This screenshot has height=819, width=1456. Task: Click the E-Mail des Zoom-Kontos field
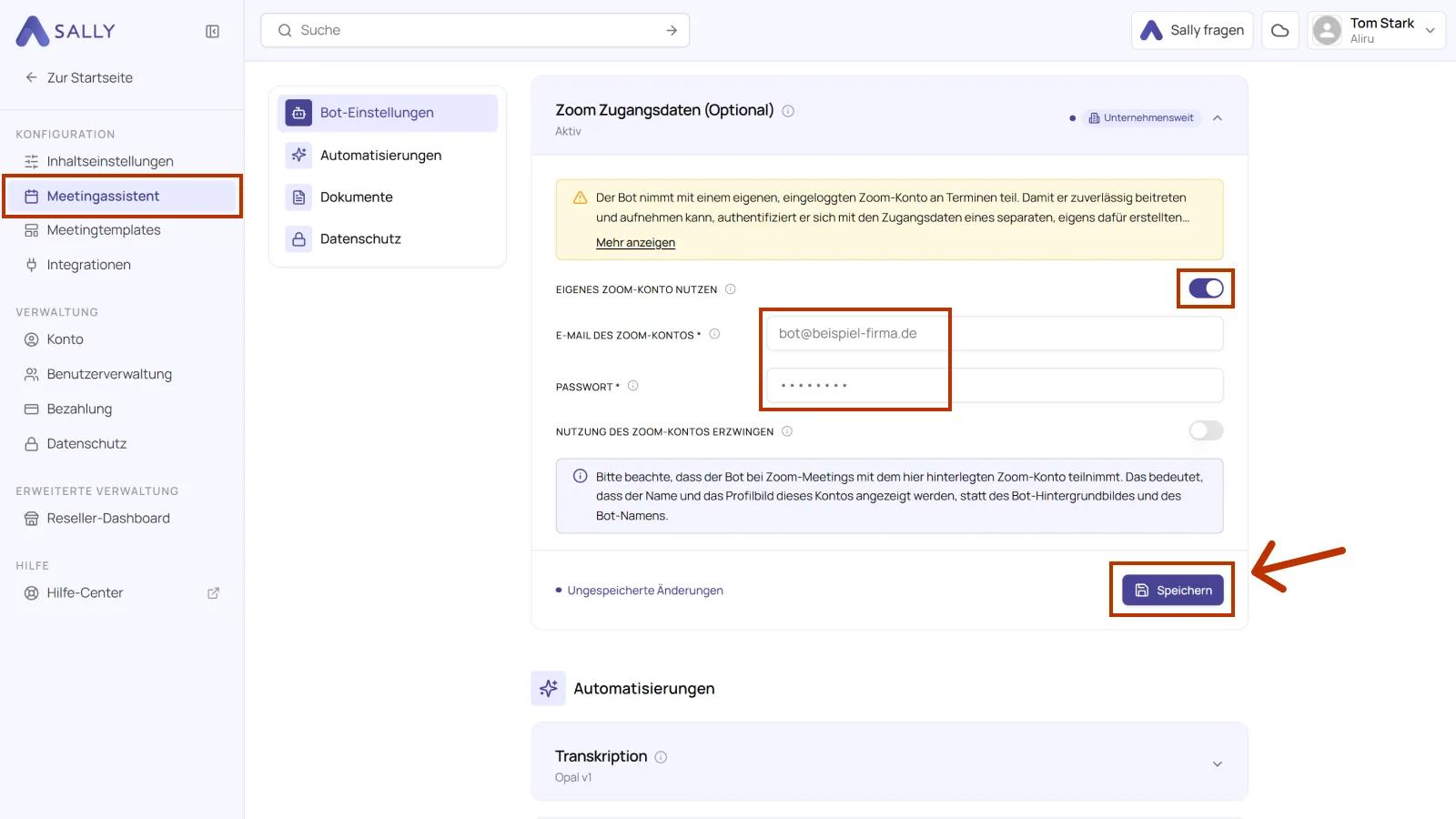[995, 334]
